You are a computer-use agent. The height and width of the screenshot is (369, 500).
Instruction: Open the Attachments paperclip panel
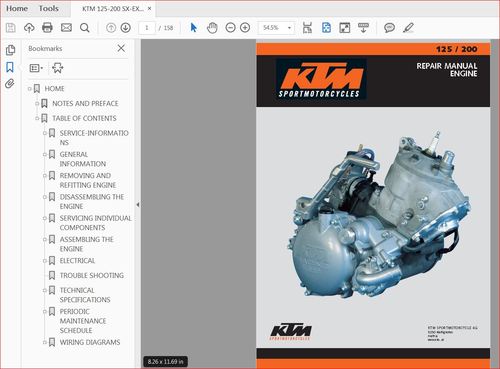coord(10,84)
